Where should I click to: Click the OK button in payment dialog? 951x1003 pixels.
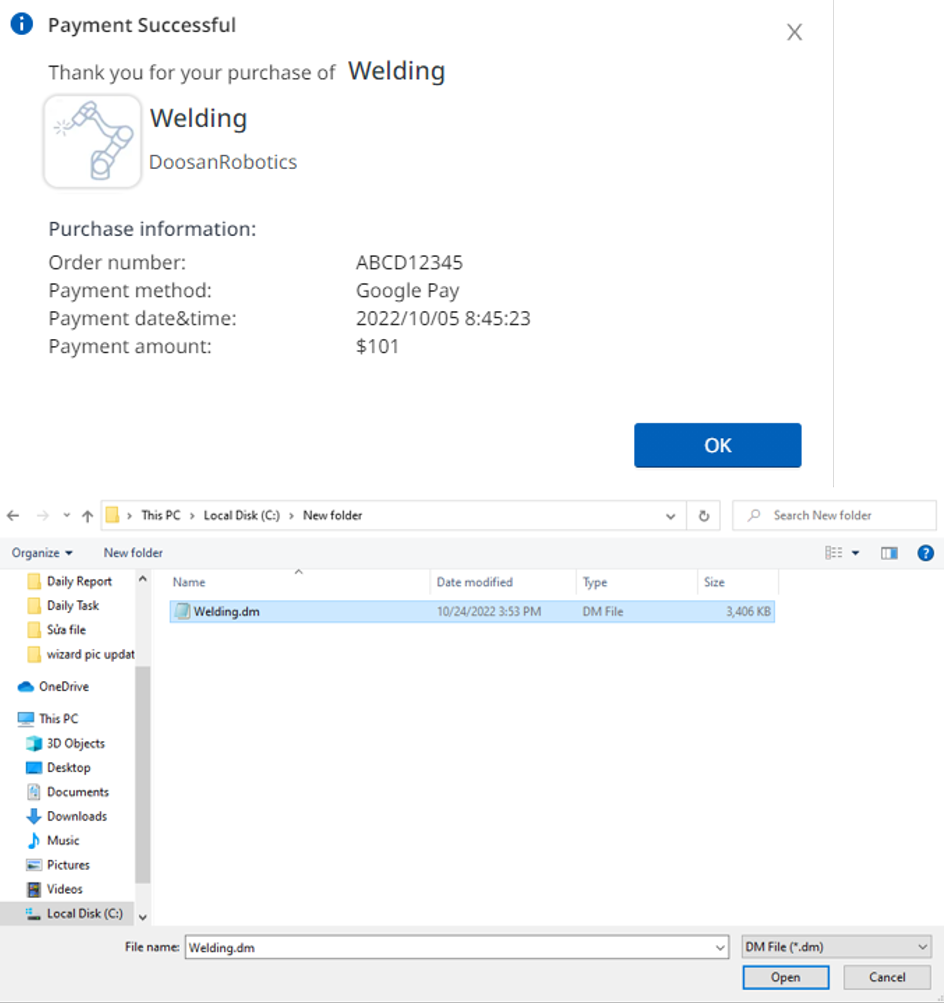point(717,445)
